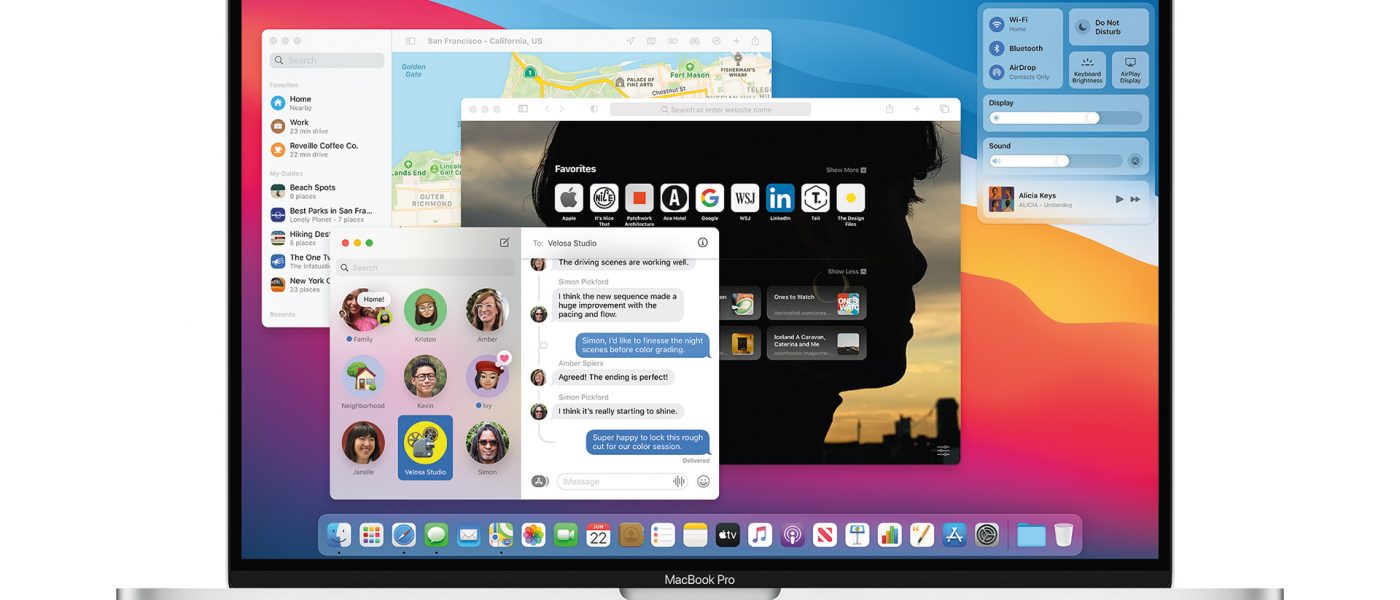Screen dimensions: 1400x600
Task: Click Share icon in Safari toolbar
Action: coord(889,109)
